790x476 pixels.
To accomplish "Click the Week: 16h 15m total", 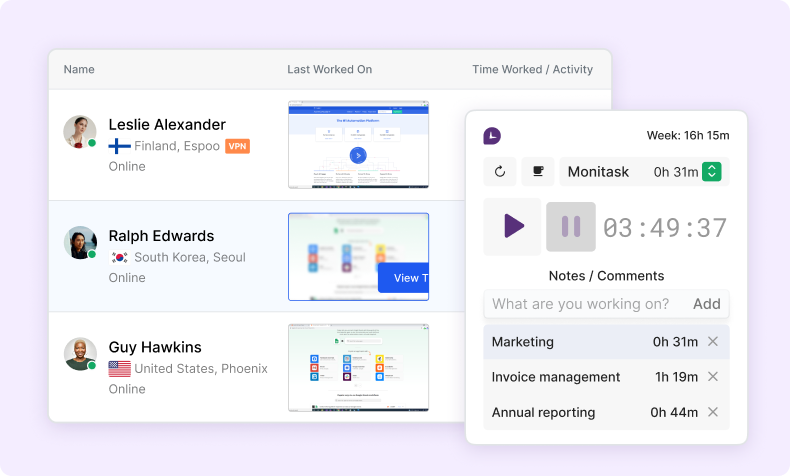I will click(688, 135).
